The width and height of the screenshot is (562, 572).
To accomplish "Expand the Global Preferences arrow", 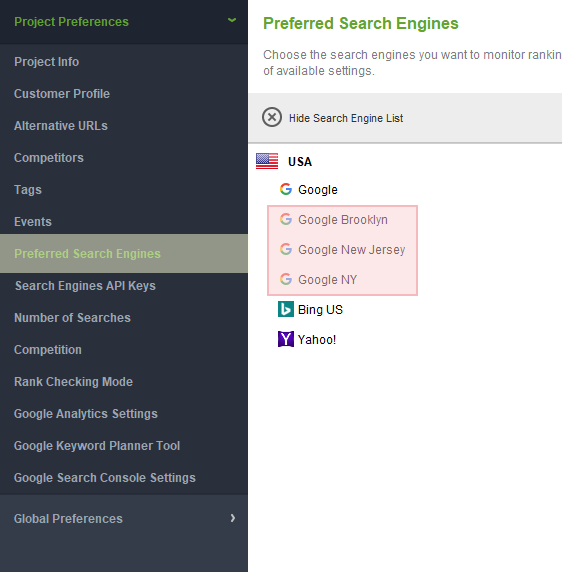I will pyautogui.click(x=233, y=518).
